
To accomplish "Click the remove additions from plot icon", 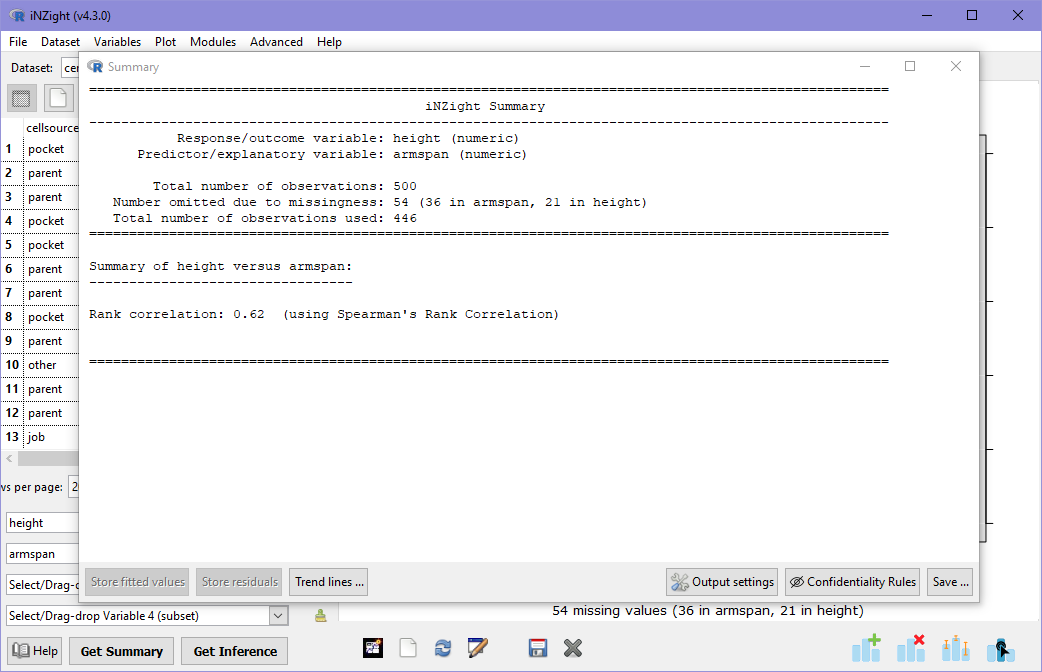I will click(x=910, y=649).
